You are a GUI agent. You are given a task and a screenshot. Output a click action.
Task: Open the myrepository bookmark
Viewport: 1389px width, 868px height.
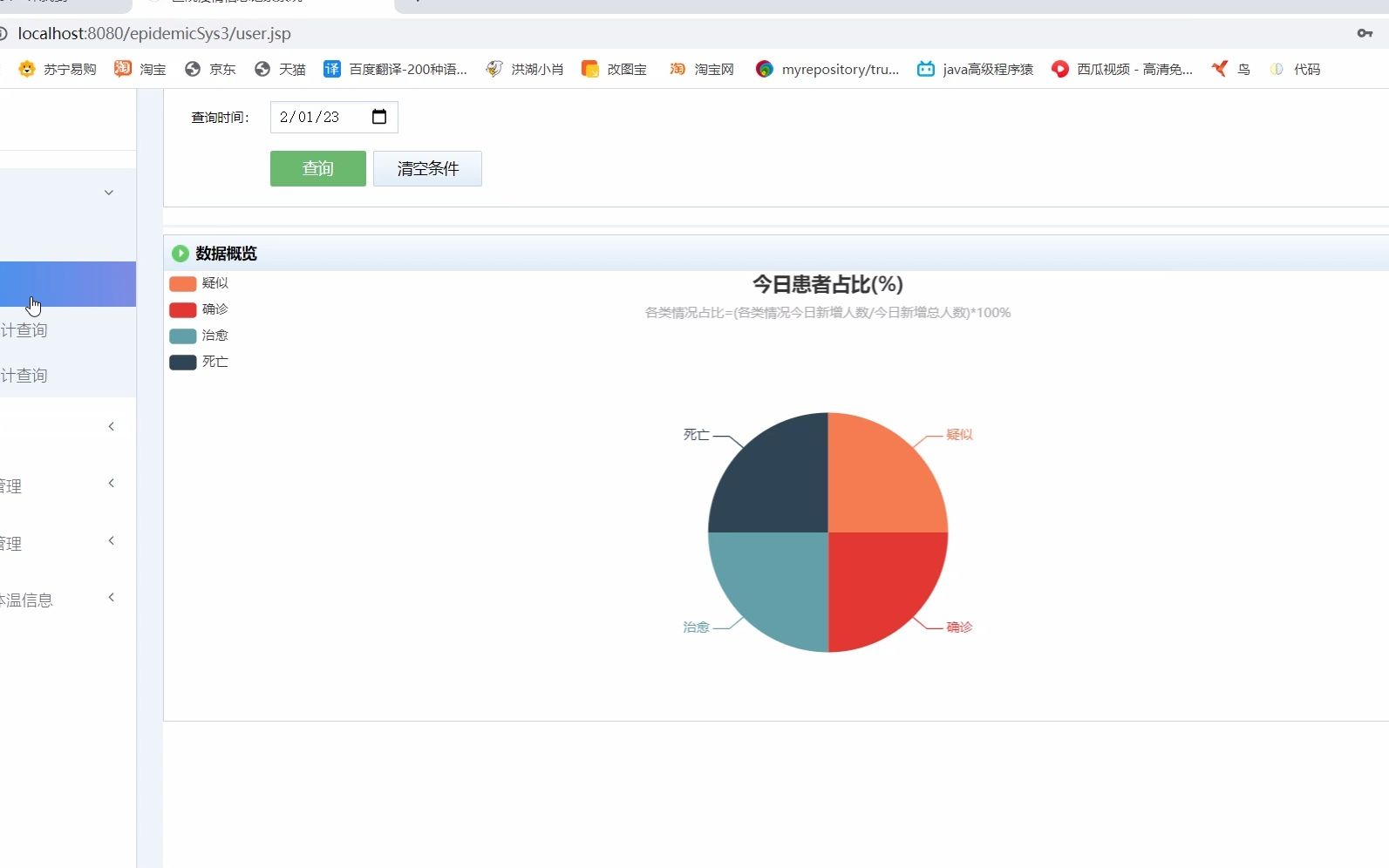(x=827, y=69)
